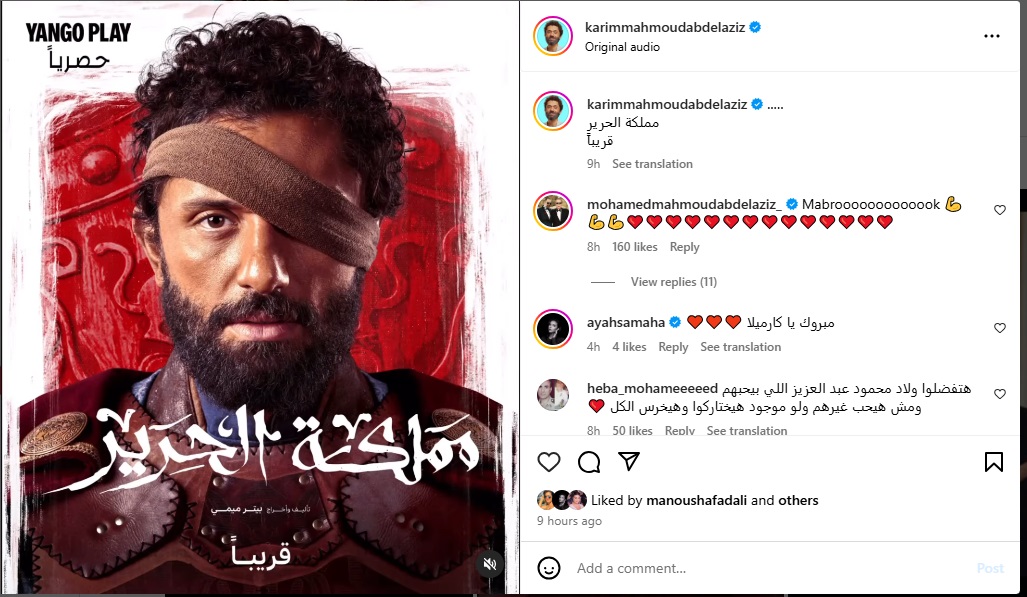Screen dimensions: 1027x597
Task: Expand View replies (11)
Action: (x=673, y=282)
